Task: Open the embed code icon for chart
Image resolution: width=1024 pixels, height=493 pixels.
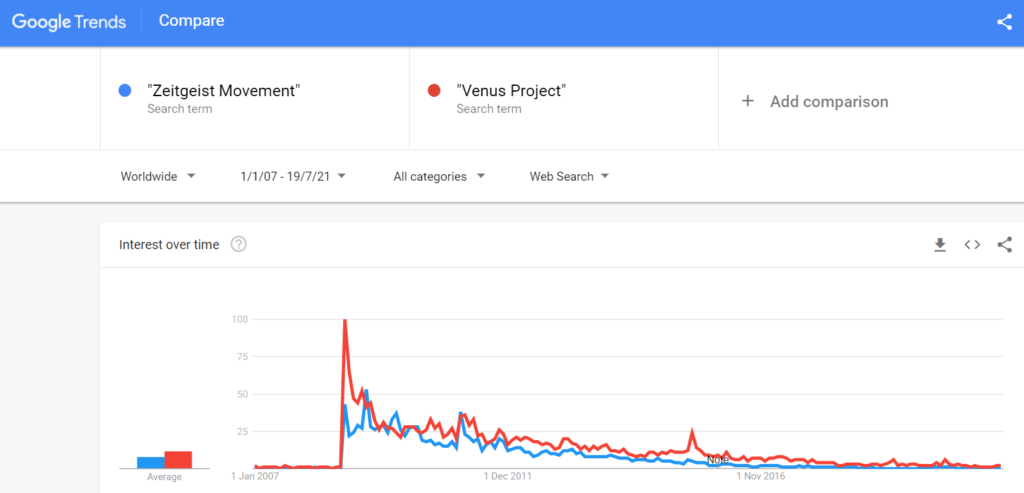Action: pos(972,245)
